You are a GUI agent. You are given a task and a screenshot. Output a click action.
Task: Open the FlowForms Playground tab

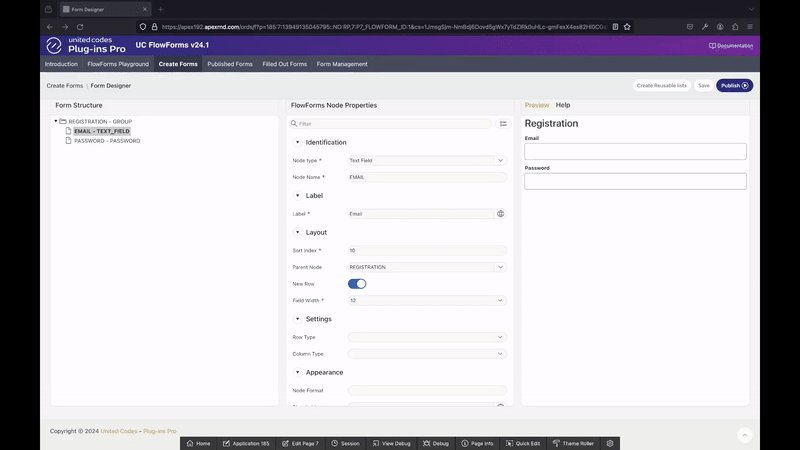pyautogui.click(x=118, y=64)
